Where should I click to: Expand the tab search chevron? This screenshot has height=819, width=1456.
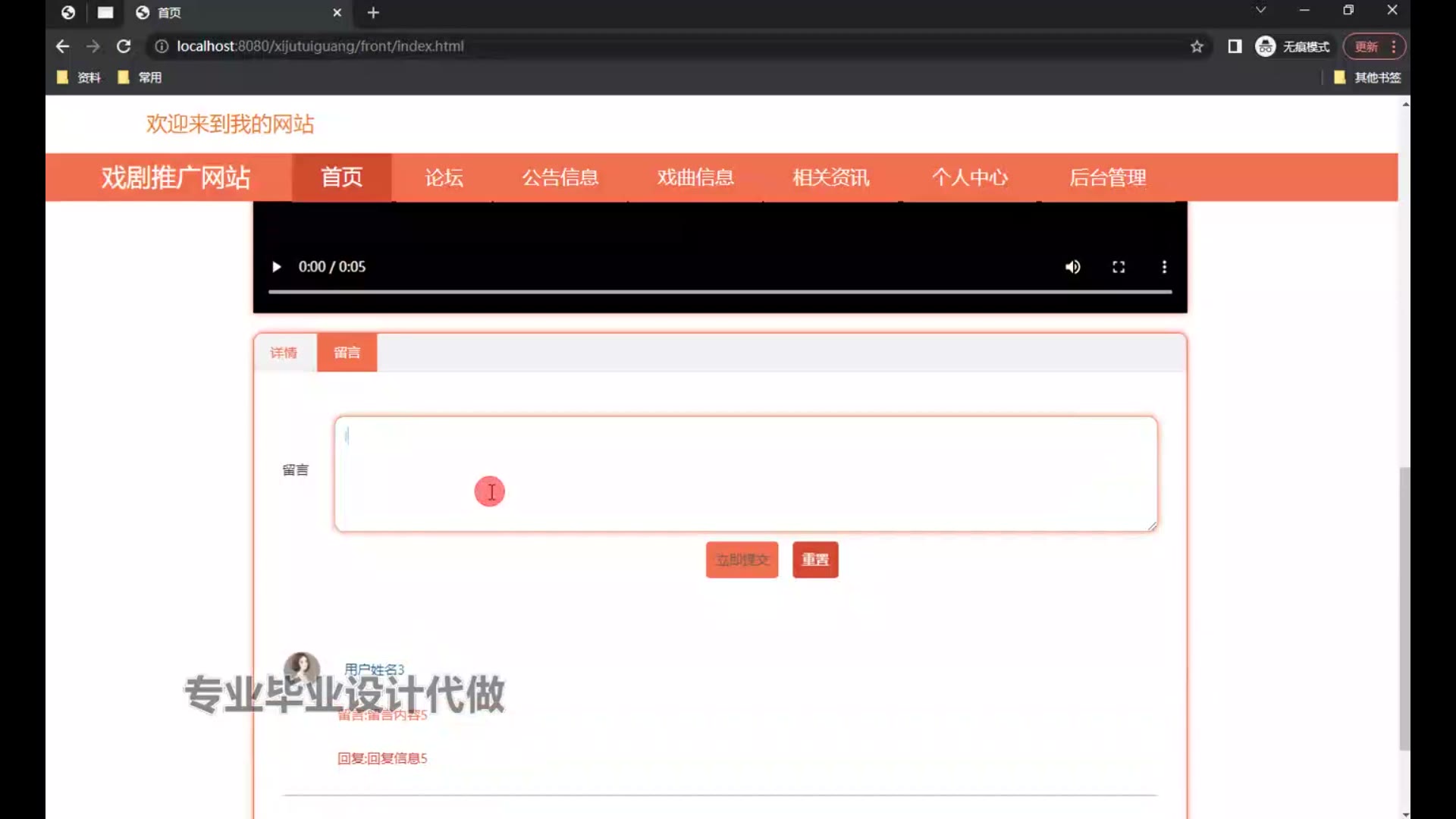click(x=1260, y=10)
